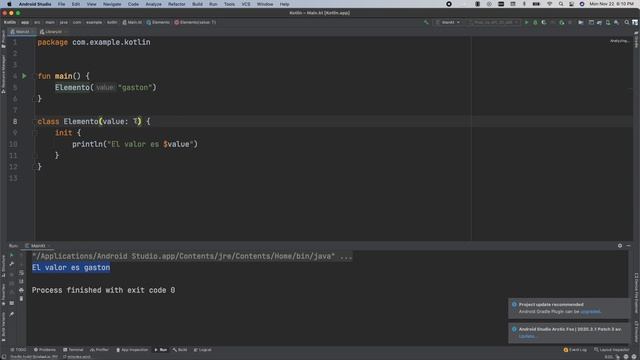
Task: Click the Debug app bug icon in the toolbar
Action: pyautogui.click(x=535, y=22)
